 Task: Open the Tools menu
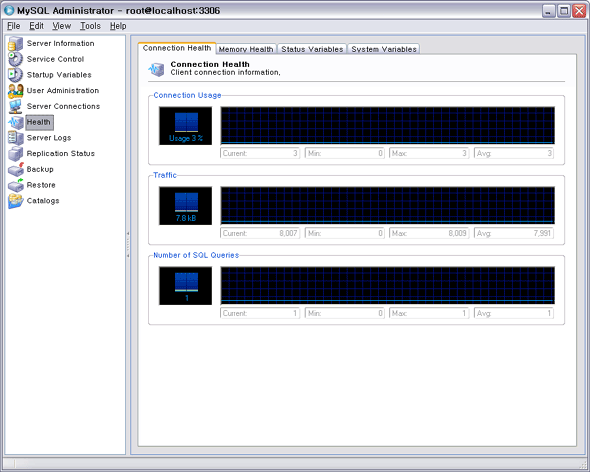coord(90,26)
